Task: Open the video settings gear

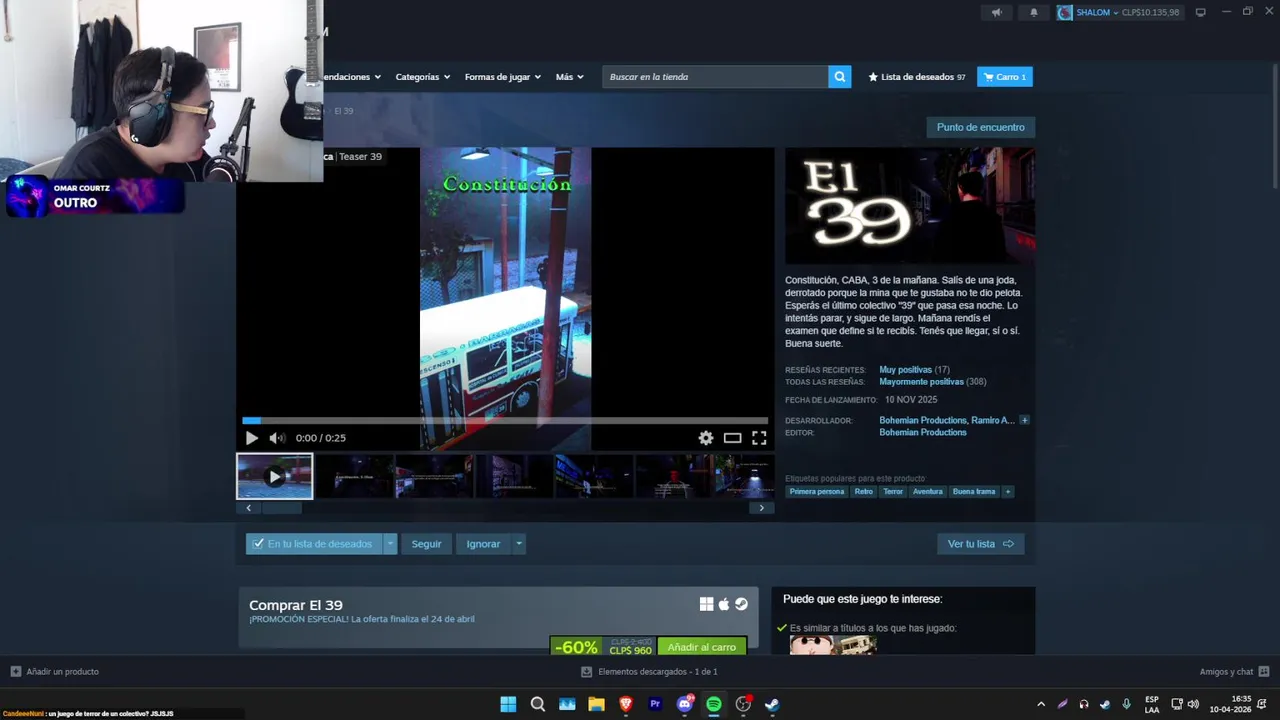Action: click(x=706, y=438)
